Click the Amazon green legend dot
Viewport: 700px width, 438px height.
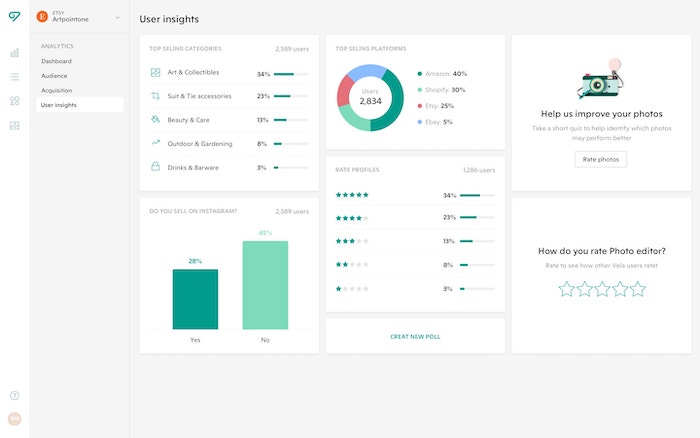pyautogui.click(x=420, y=74)
